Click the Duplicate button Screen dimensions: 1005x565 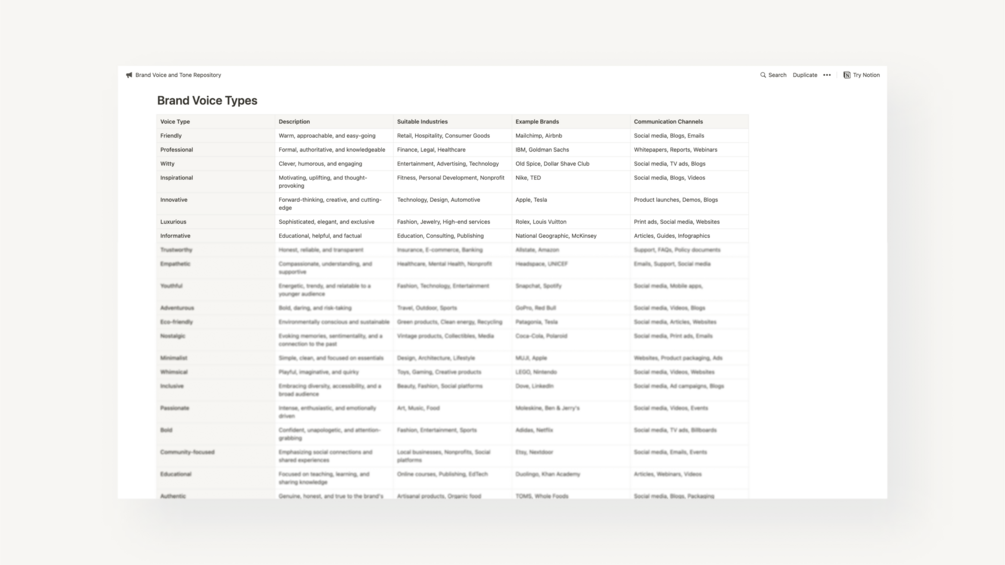tap(805, 75)
